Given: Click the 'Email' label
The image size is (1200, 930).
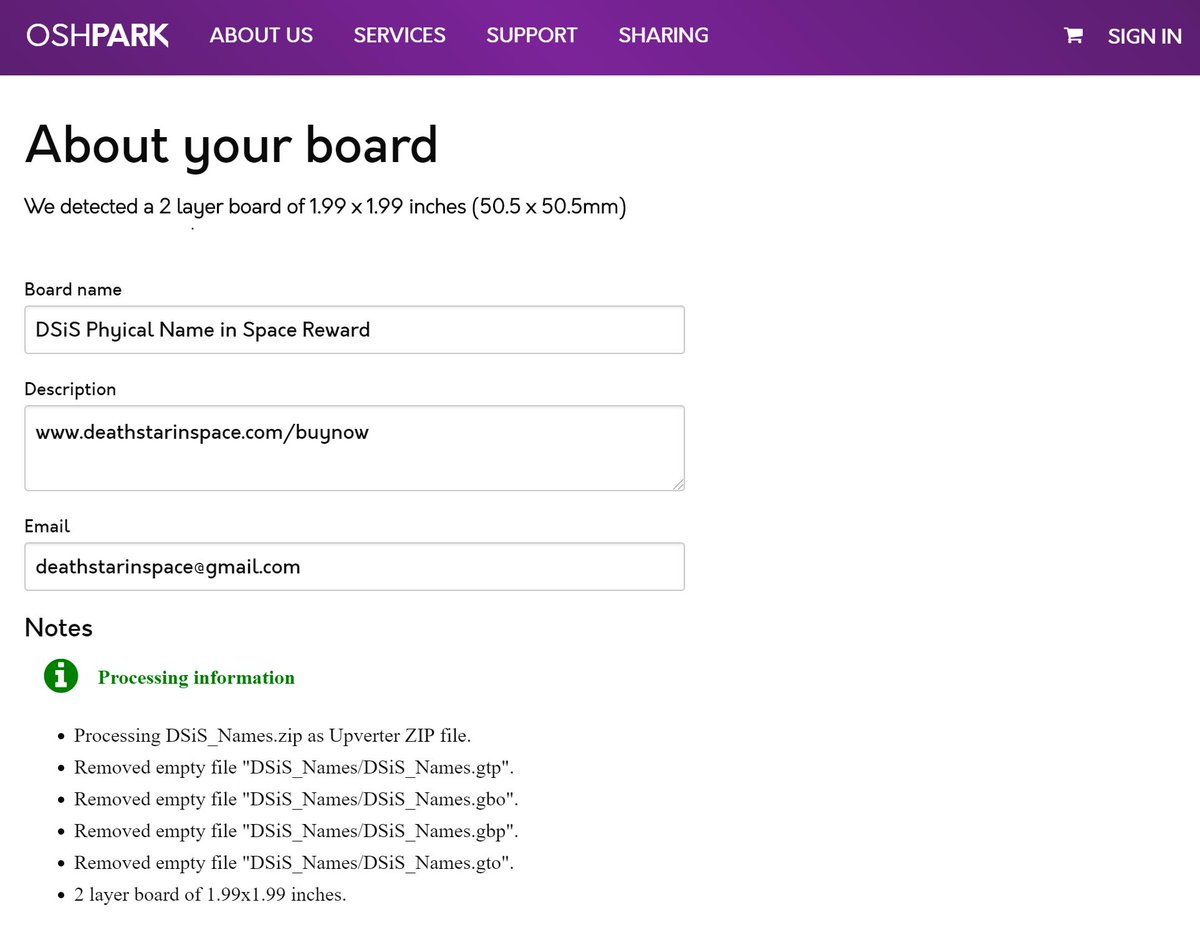Looking at the screenshot, I should (47, 526).
